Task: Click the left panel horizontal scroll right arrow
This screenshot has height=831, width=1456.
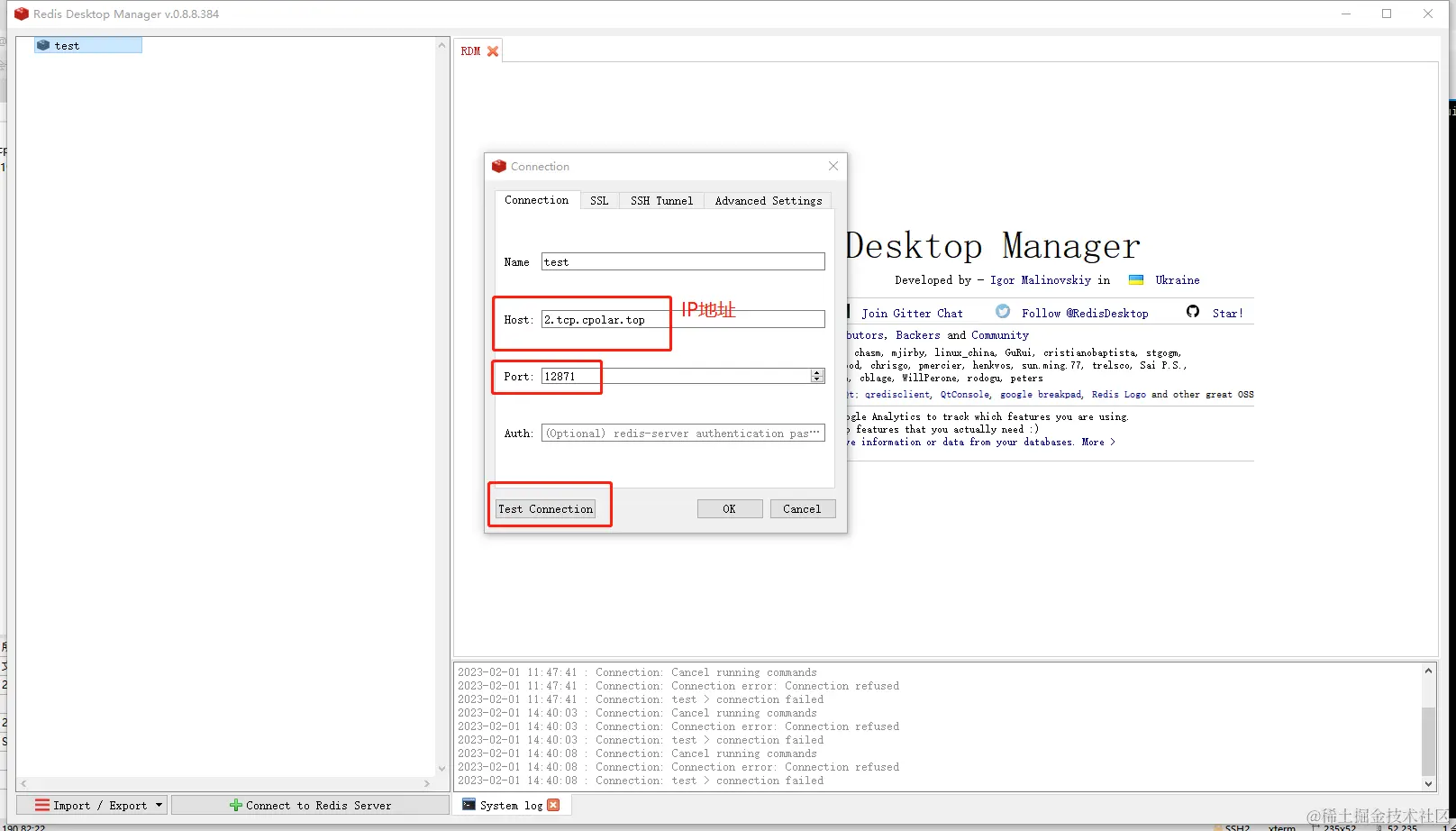Action: click(x=427, y=784)
